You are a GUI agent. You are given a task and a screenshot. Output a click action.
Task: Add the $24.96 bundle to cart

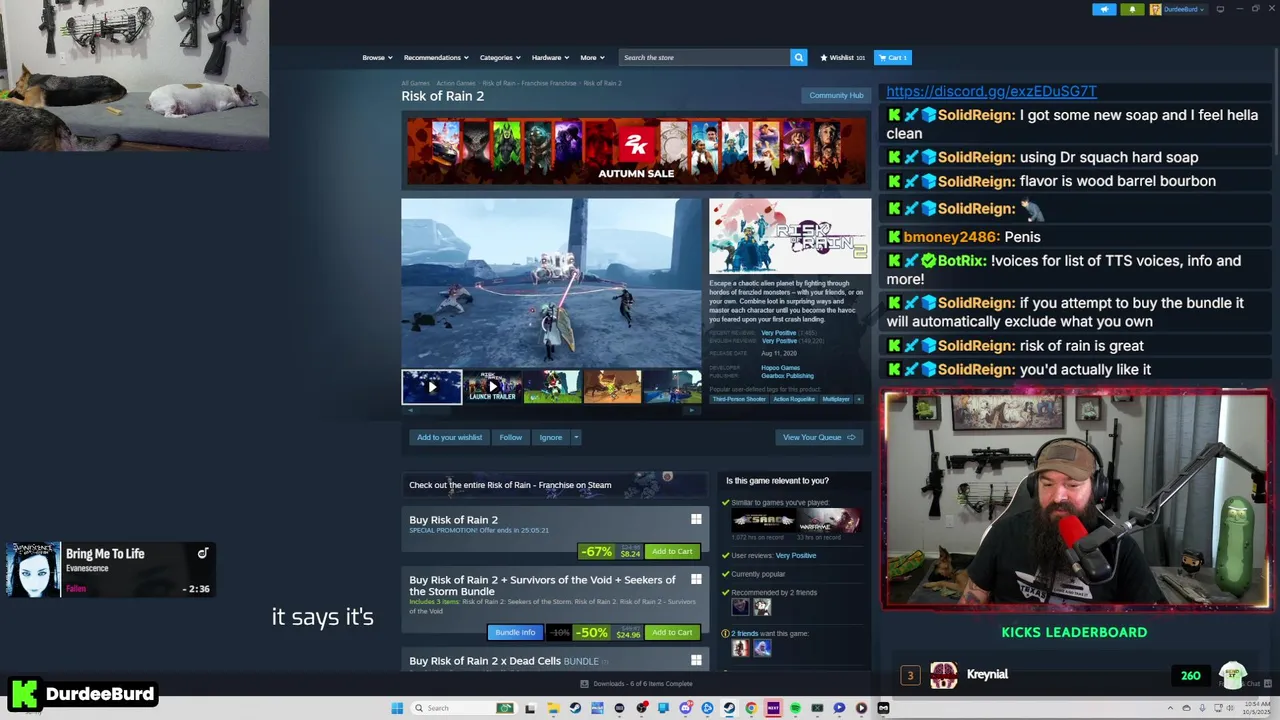pyautogui.click(x=672, y=632)
